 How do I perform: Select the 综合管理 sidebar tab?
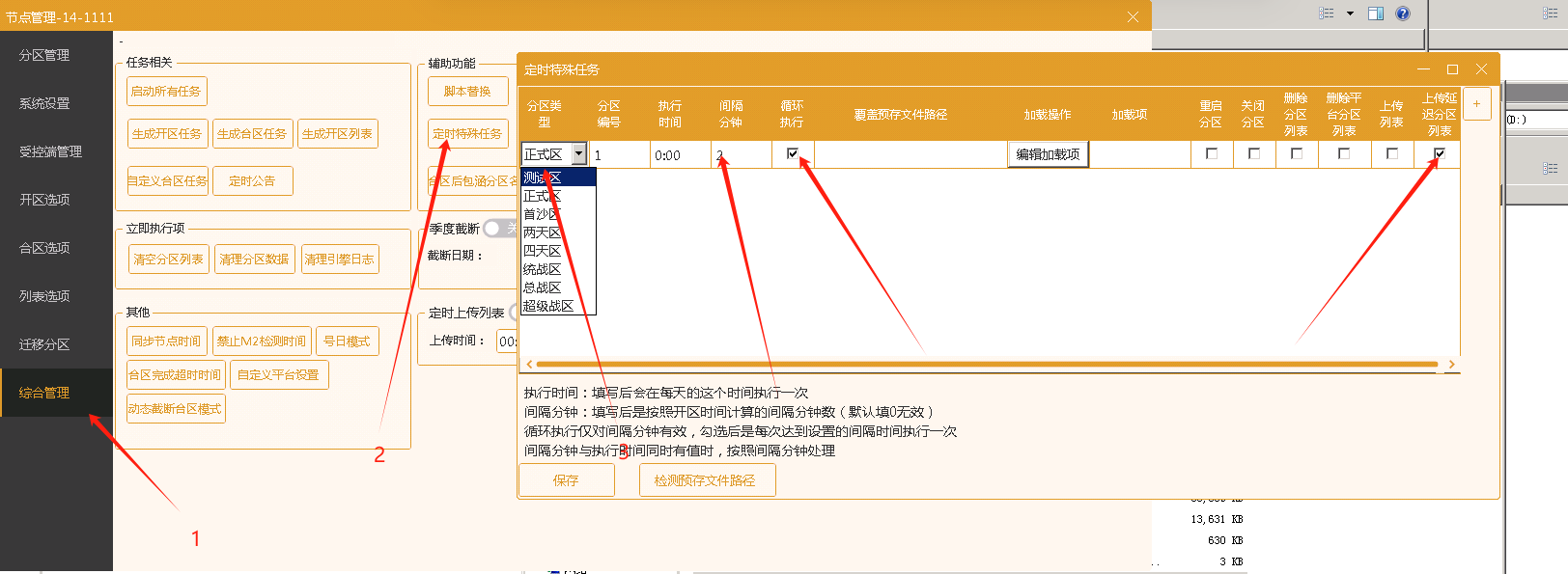[x=56, y=393]
